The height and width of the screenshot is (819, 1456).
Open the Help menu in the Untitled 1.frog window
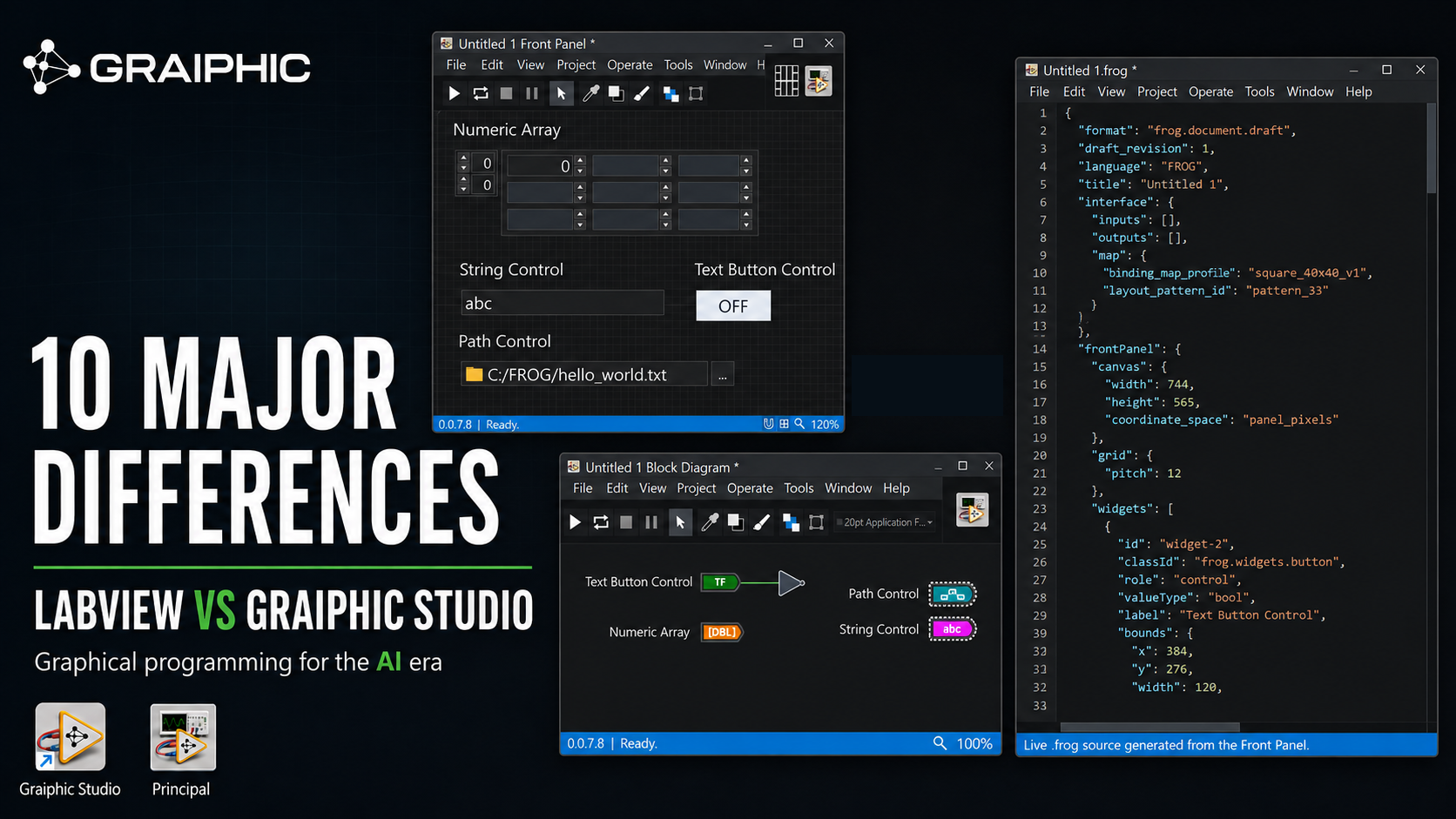tap(1358, 91)
